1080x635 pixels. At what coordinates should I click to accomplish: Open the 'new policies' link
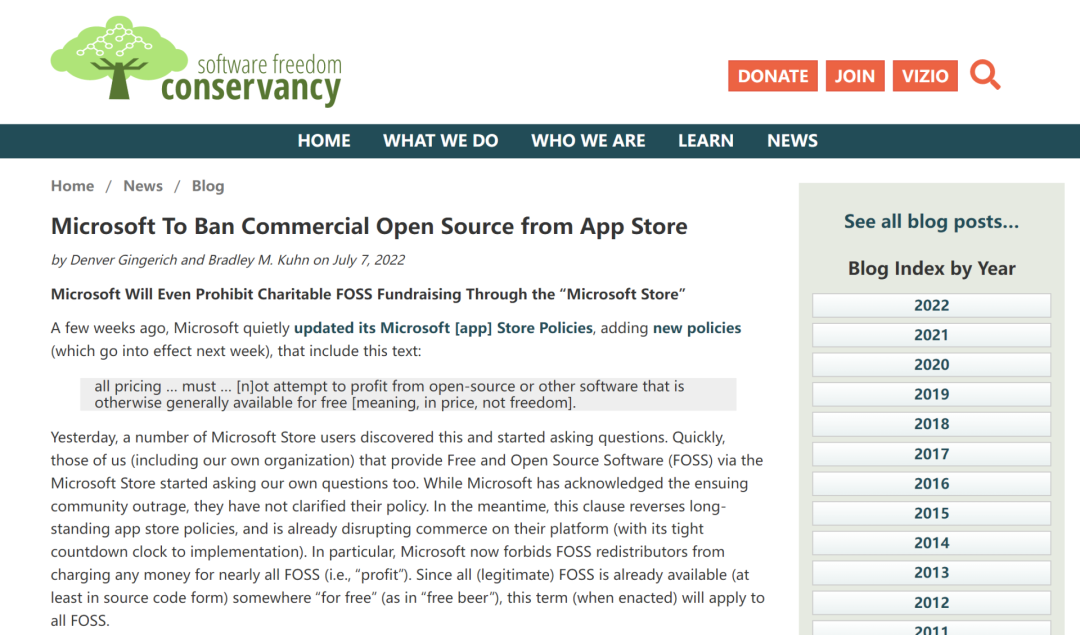[696, 328]
